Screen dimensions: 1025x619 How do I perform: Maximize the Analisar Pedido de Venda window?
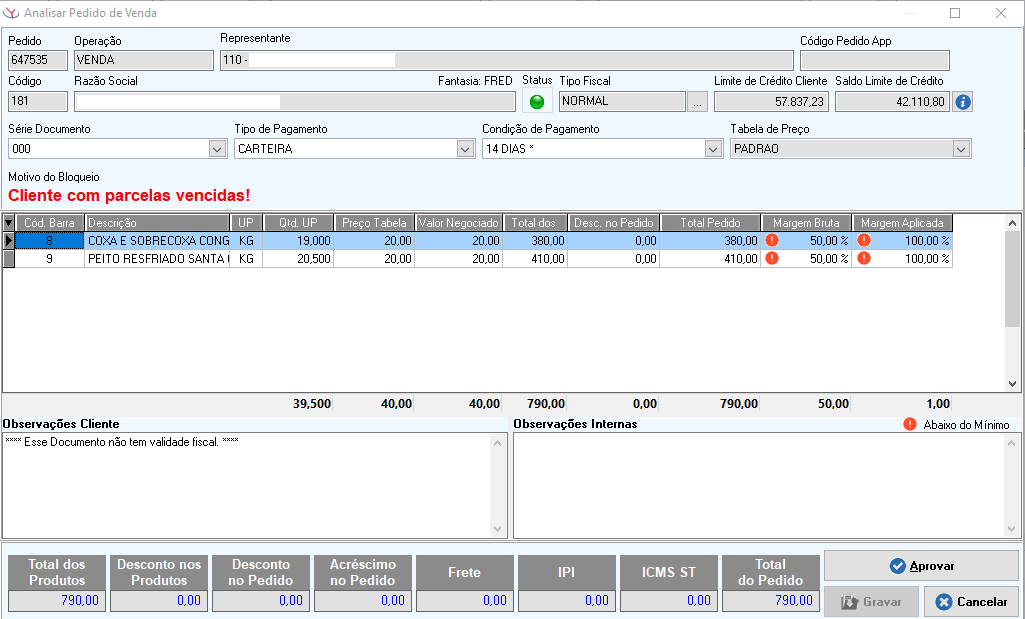[955, 13]
